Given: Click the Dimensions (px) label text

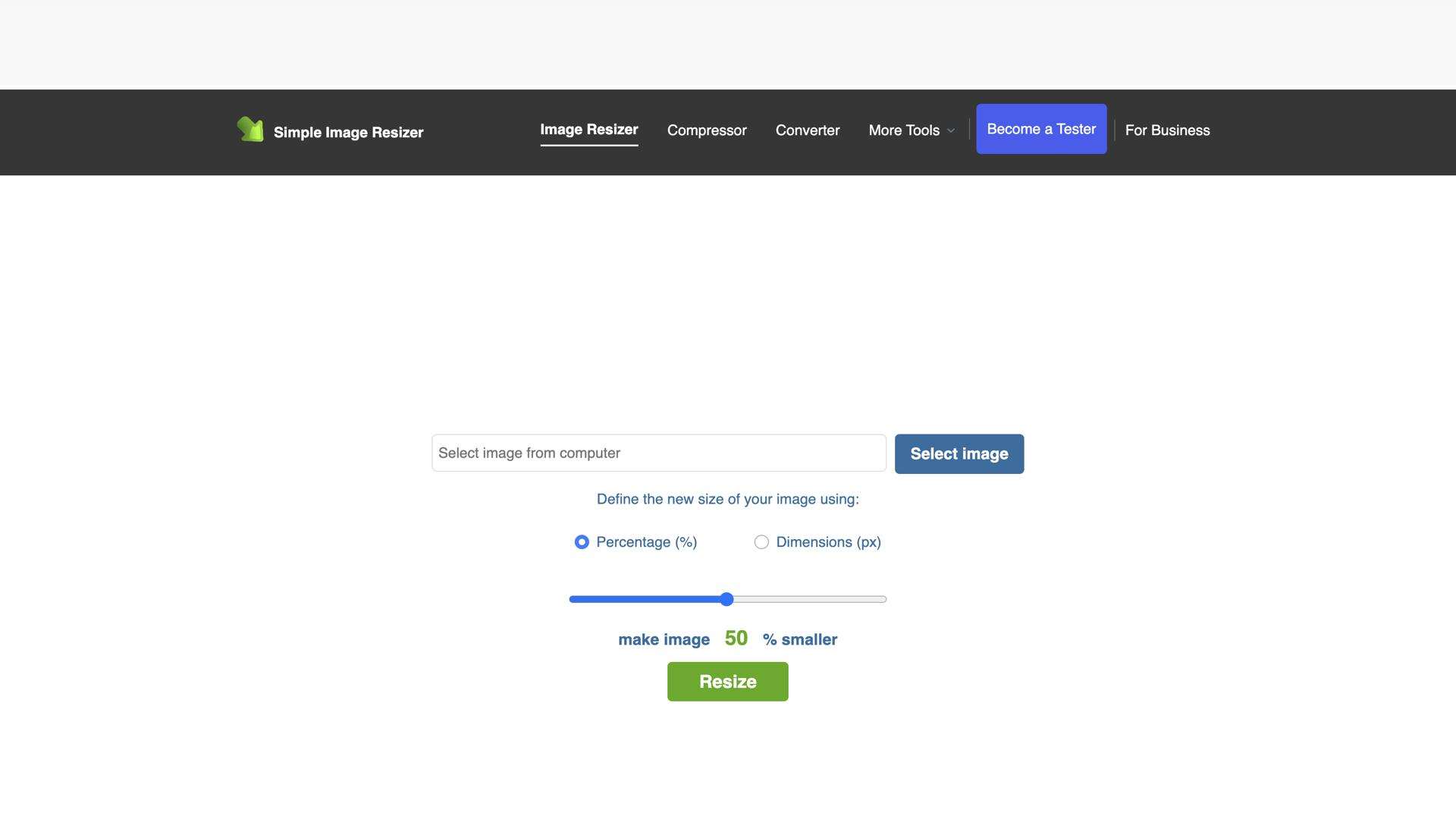Looking at the screenshot, I should pos(828,542).
